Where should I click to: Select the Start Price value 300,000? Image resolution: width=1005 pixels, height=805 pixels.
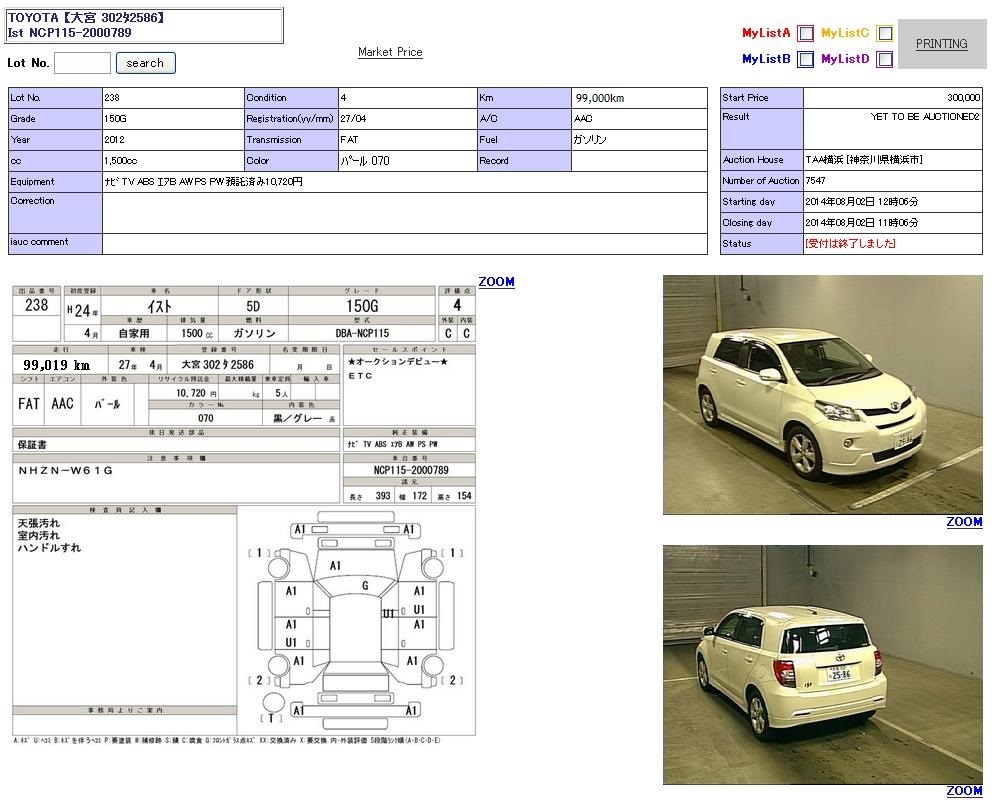click(962, 98)
